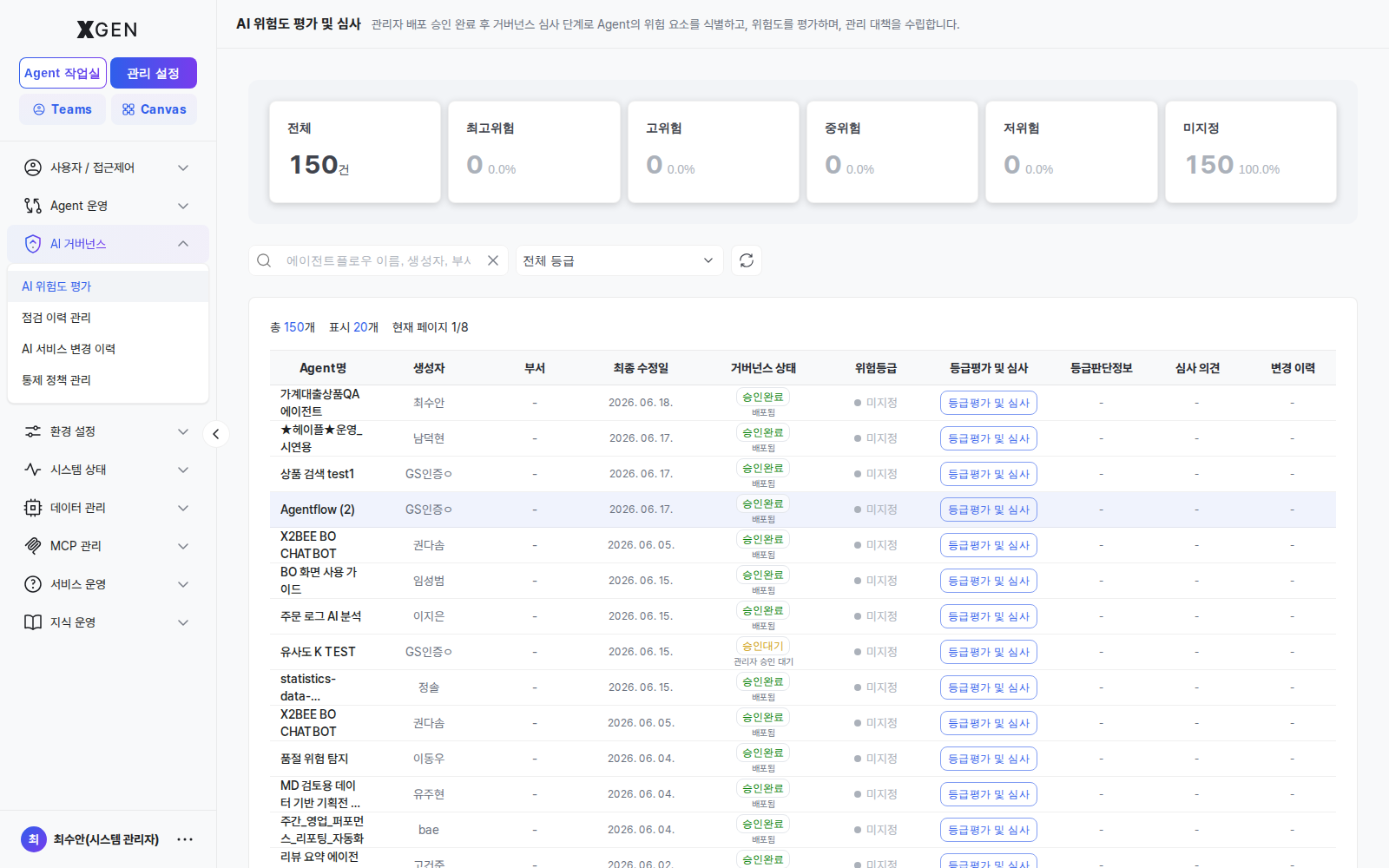The height and width of the screenshot is (868, 1389).
Task: Click the MCP 관리 icon
Action: point(33,546)
